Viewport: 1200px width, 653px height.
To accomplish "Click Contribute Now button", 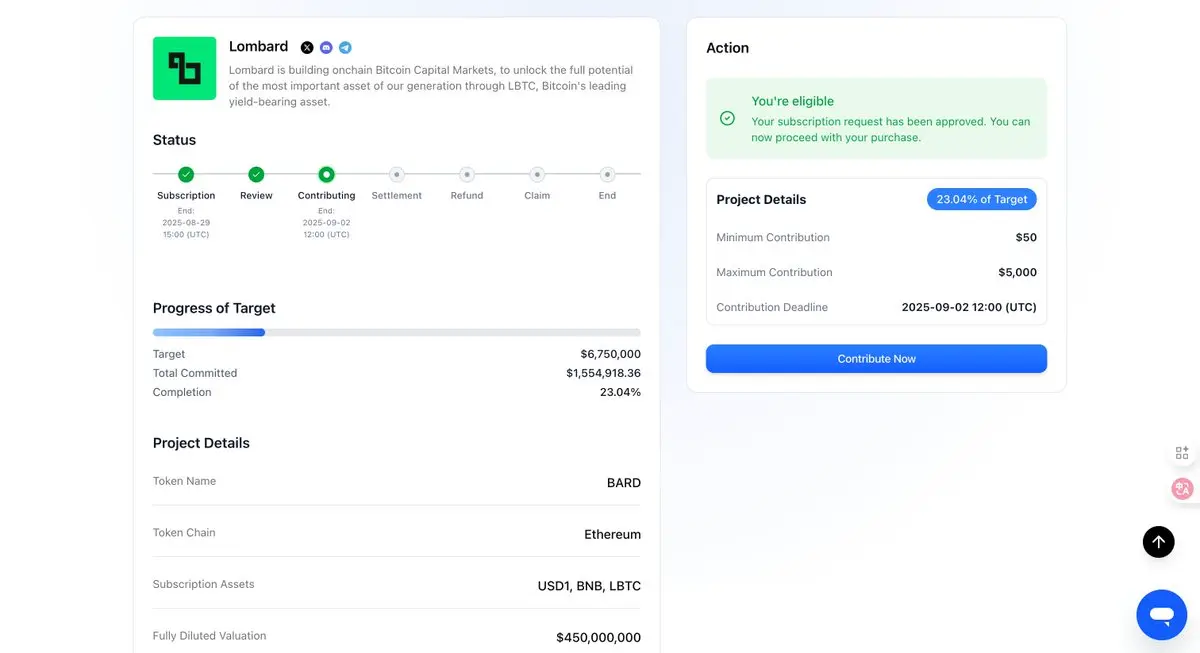I will [876, 359].
